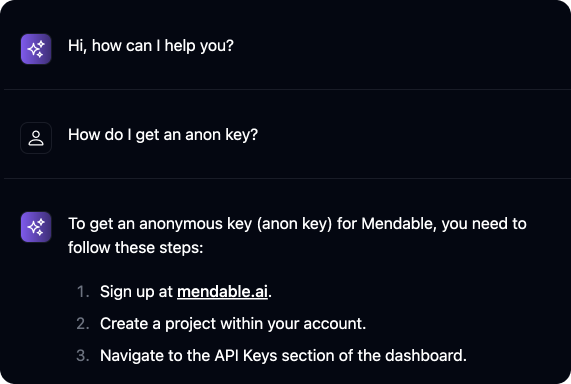Click the list number 2 marker
This screenshot has height=384, width=571.
(x=83, y=324)
